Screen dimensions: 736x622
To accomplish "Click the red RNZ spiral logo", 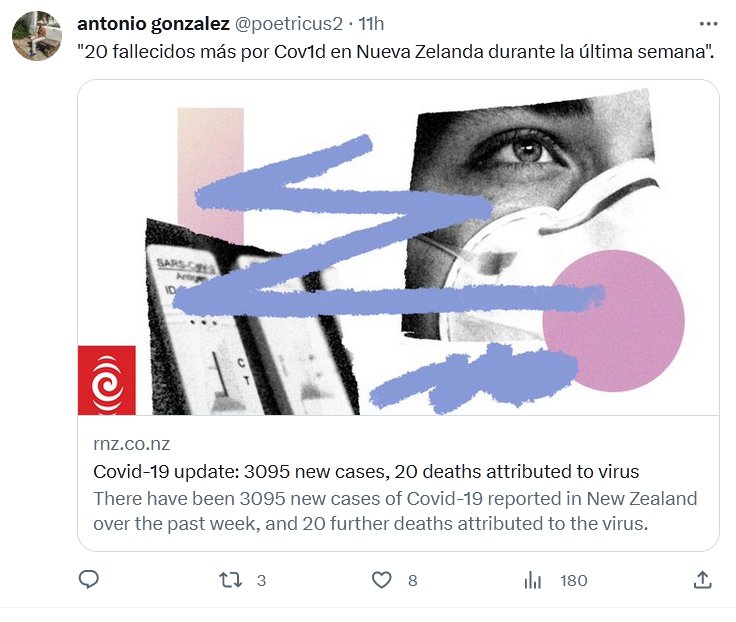I will point(107,380).
